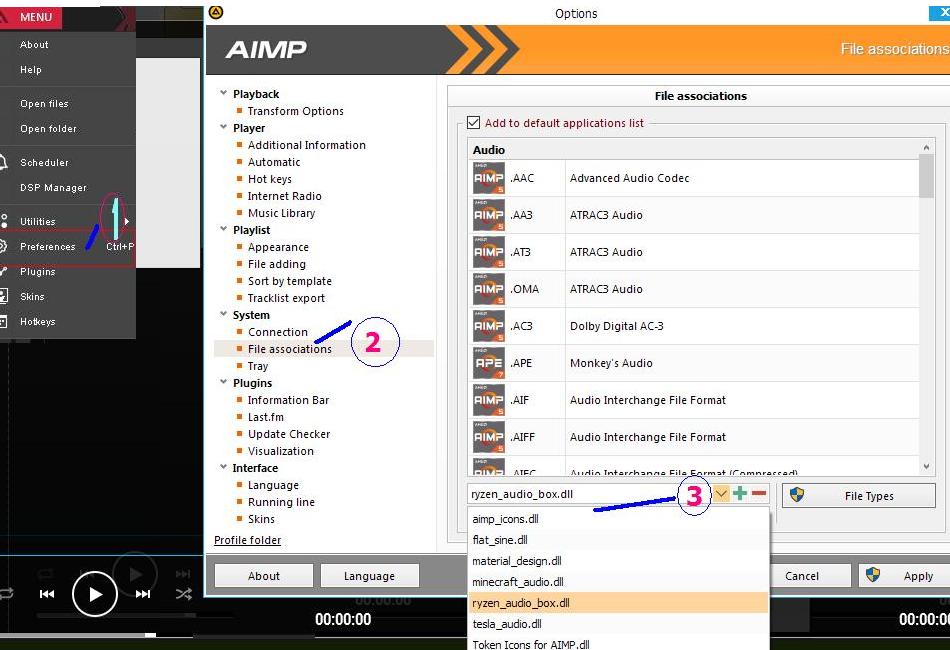Click the Preferences gear icon

[x=3, y=247]
